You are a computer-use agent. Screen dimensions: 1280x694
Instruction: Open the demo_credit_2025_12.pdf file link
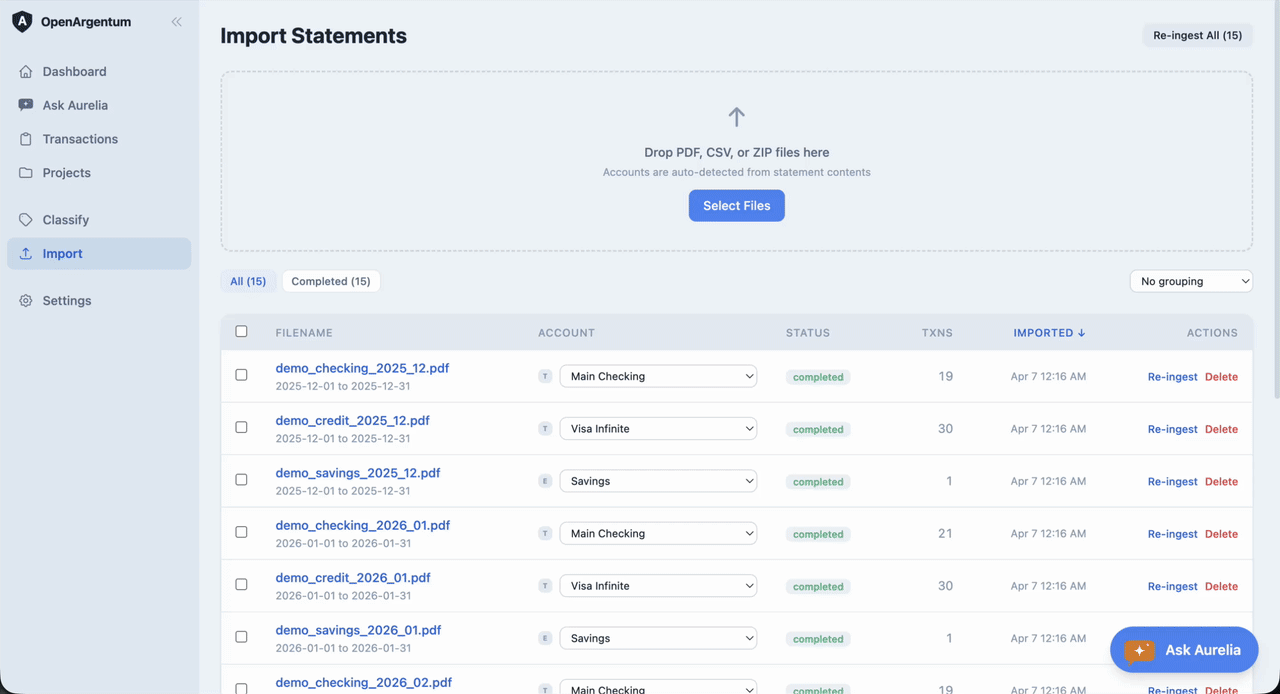pos(352,421)
